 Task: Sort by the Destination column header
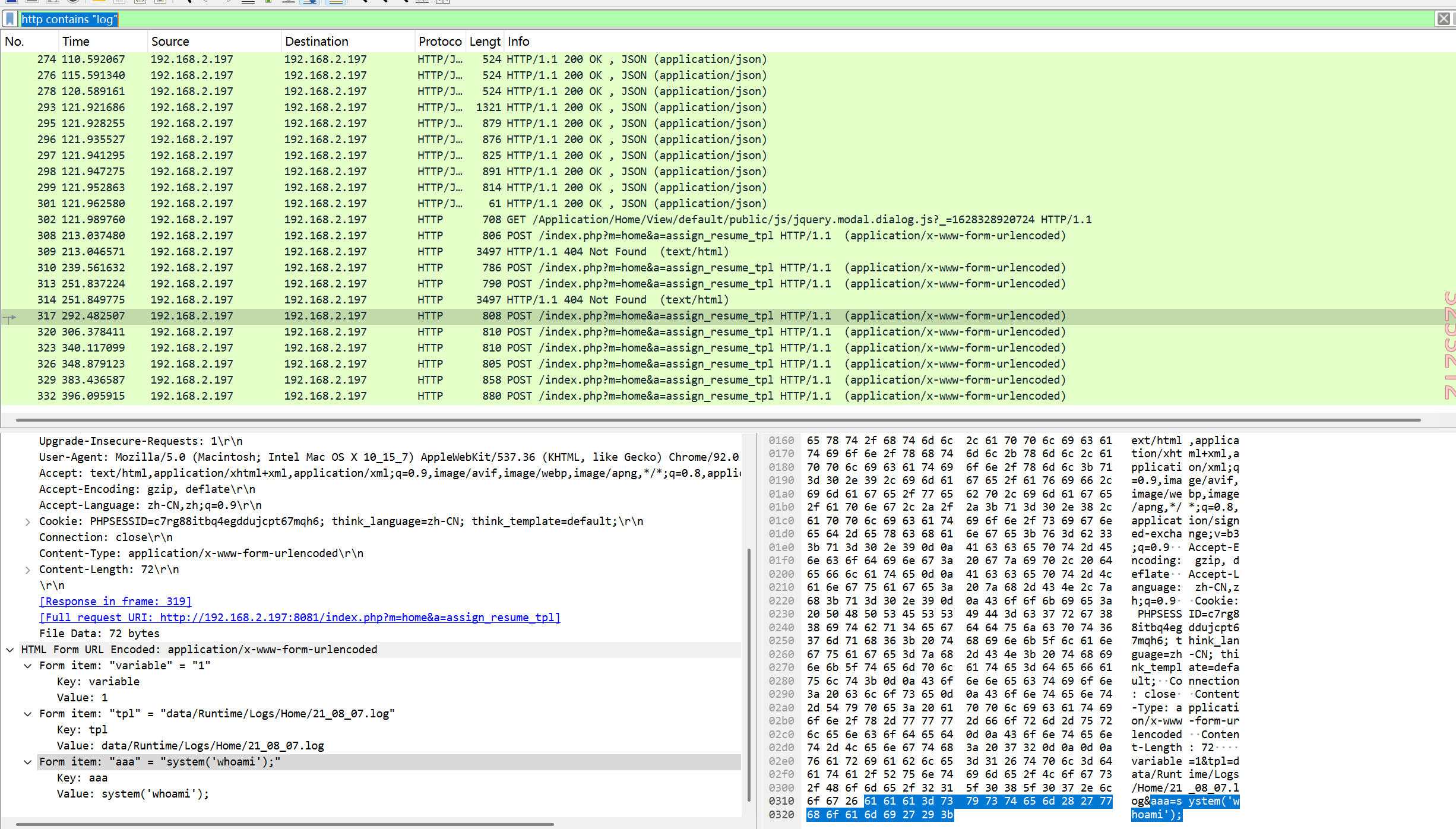316,42
